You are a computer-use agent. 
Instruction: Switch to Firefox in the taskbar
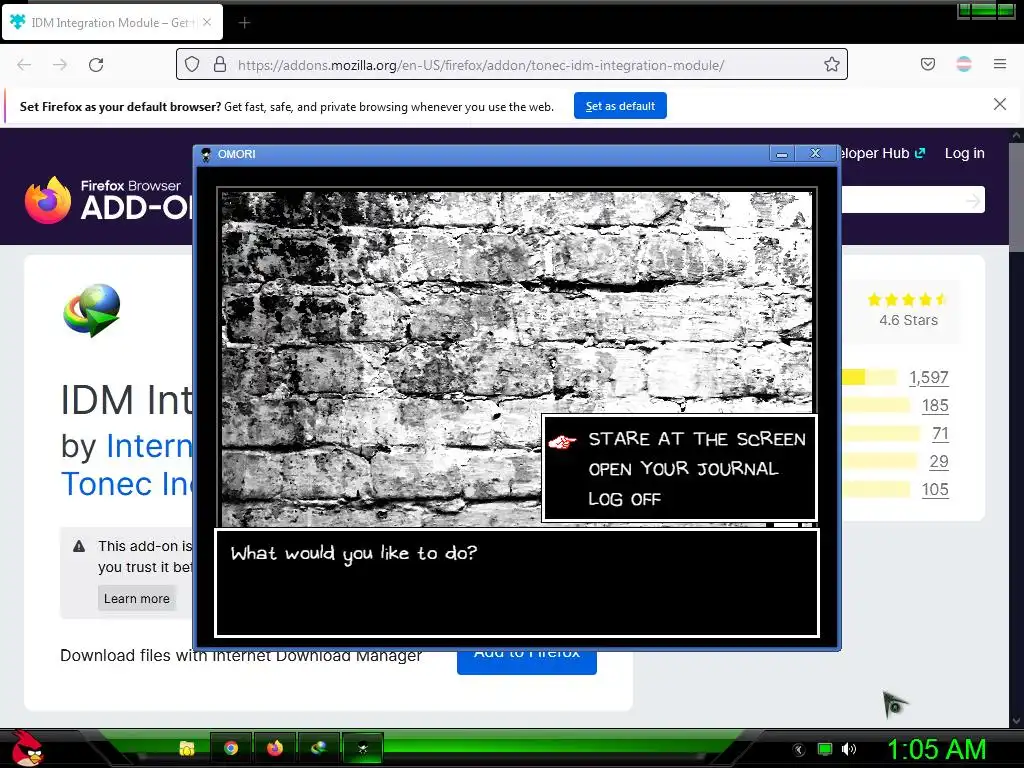[275, 748]
